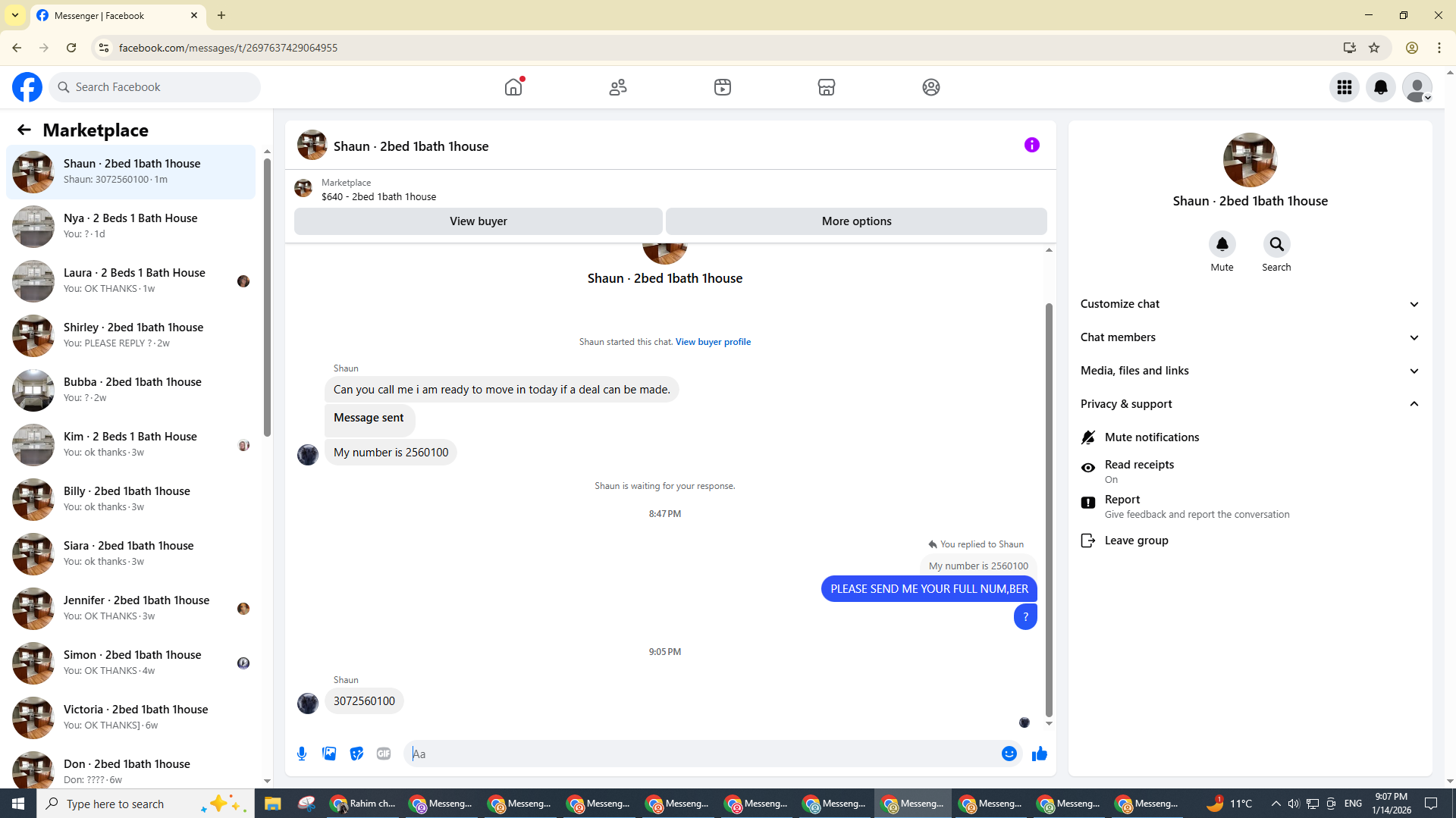Open the Marketplace storefront icon
Image resolution: width=1456 pixels, height=818 pixels.
[x=827, y=87]
